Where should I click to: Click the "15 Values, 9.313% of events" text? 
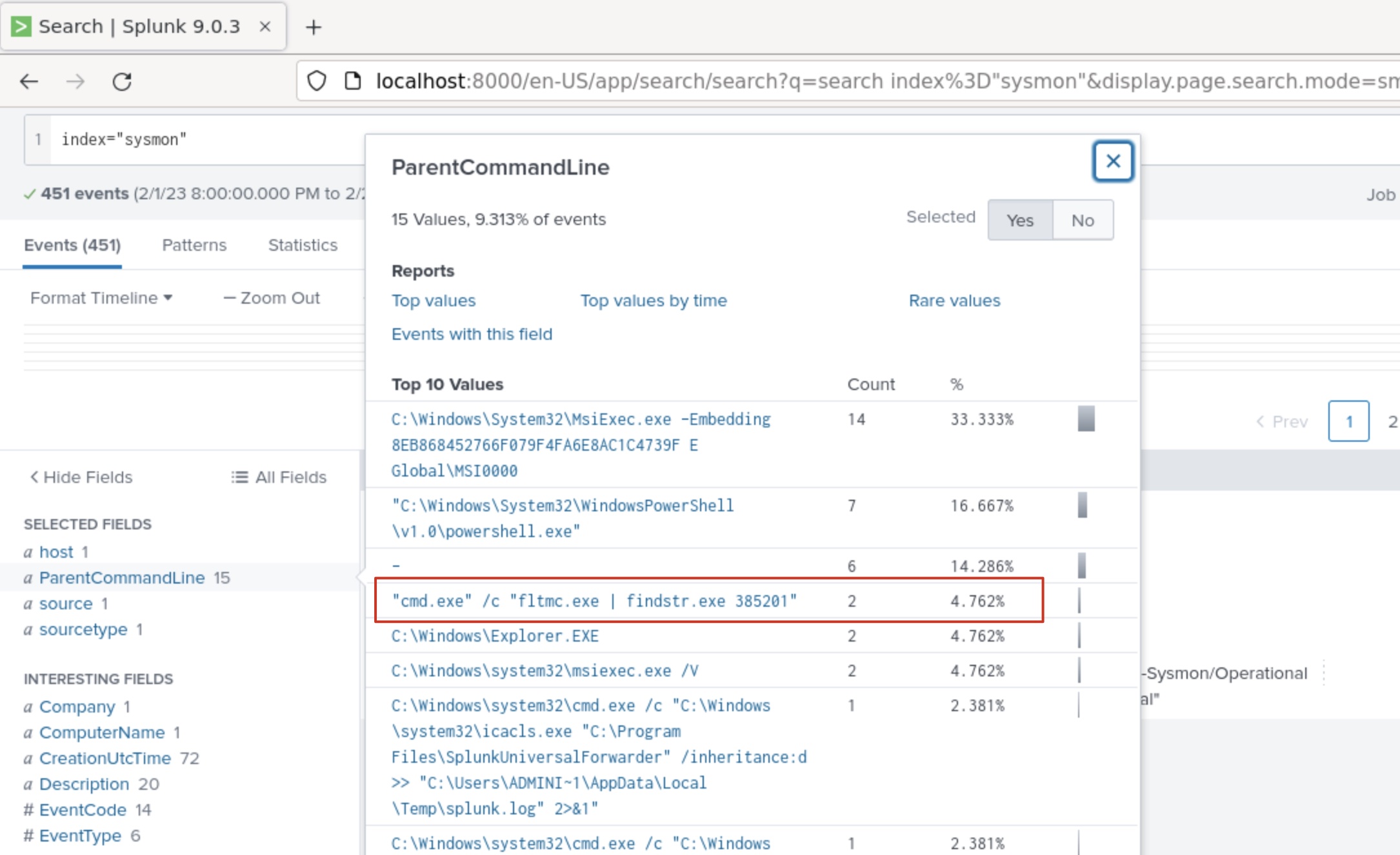[x=498, y=219]
